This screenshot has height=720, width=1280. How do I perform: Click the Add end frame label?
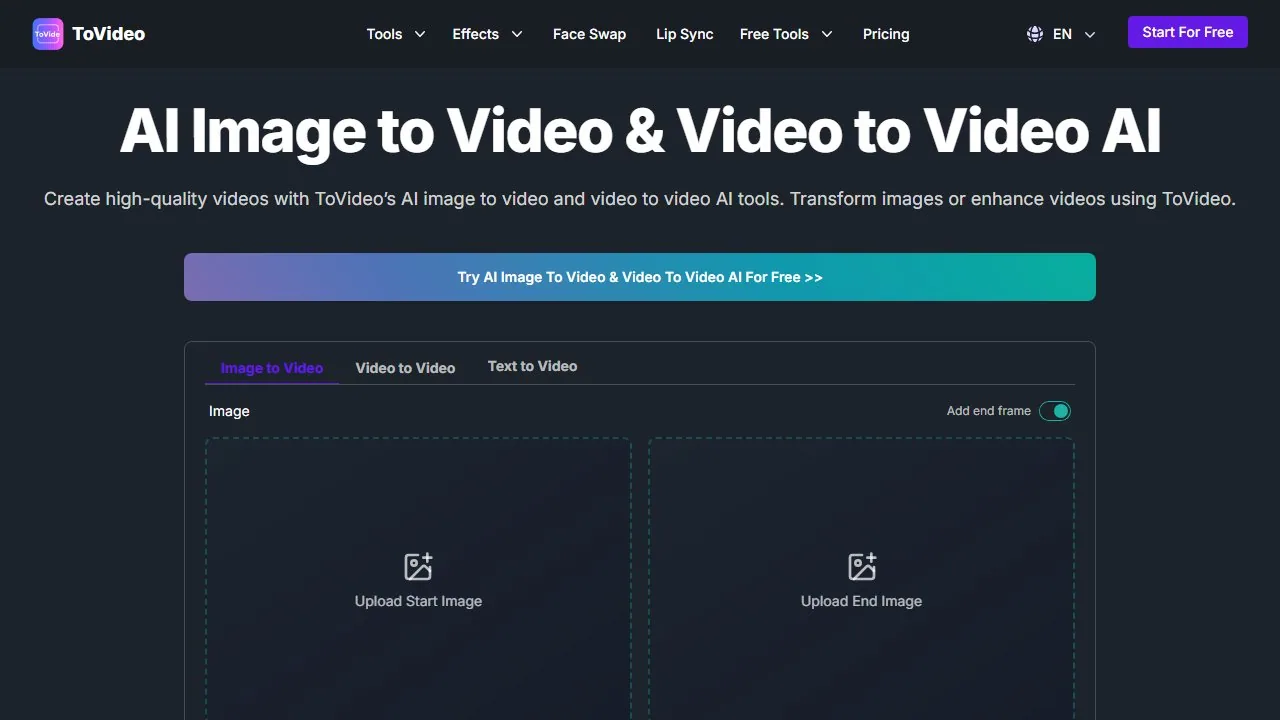(x=989, y=411)
